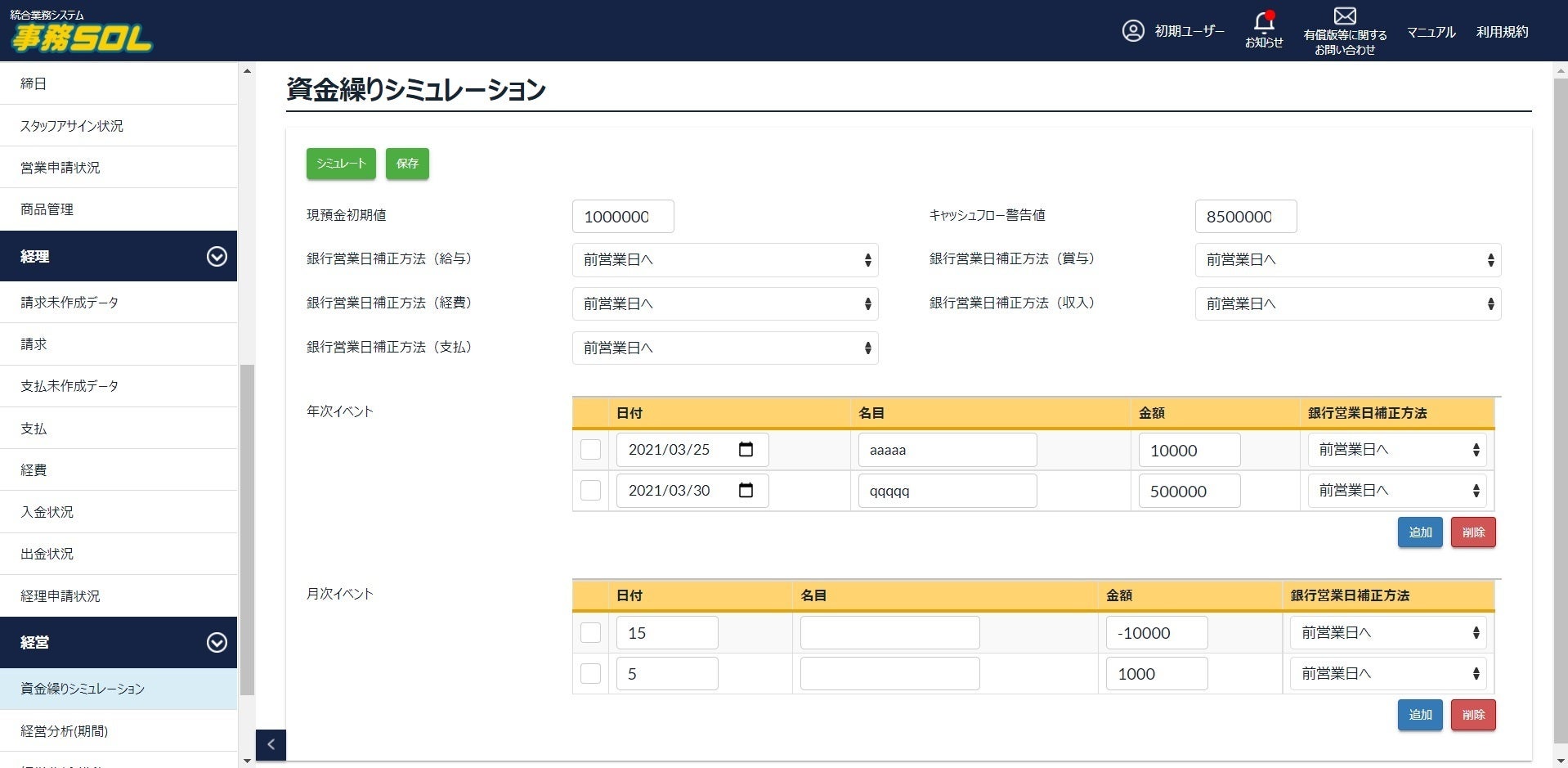1568x768 pixels.
Task: Click 追加 under the 年次イベント table
Action: [1420, 532]
